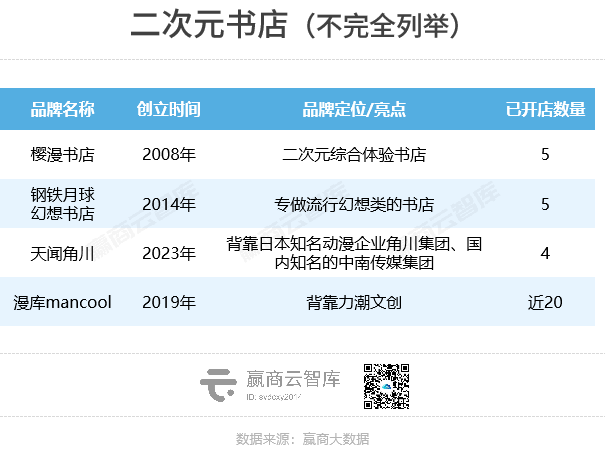Select the 天闻角川 brand cell
The image size is (605, 454).
[x=63, y=253]
